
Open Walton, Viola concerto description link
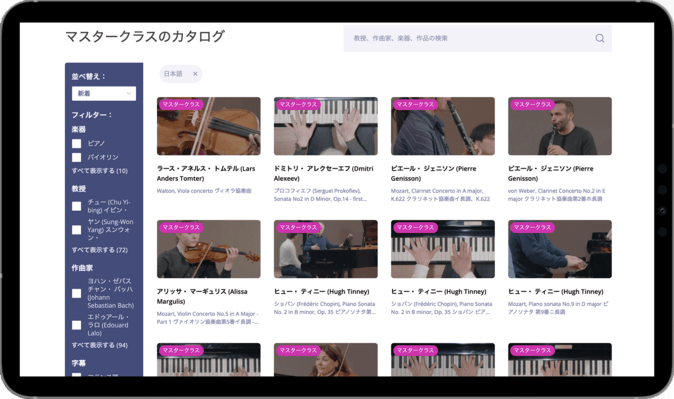204,191
